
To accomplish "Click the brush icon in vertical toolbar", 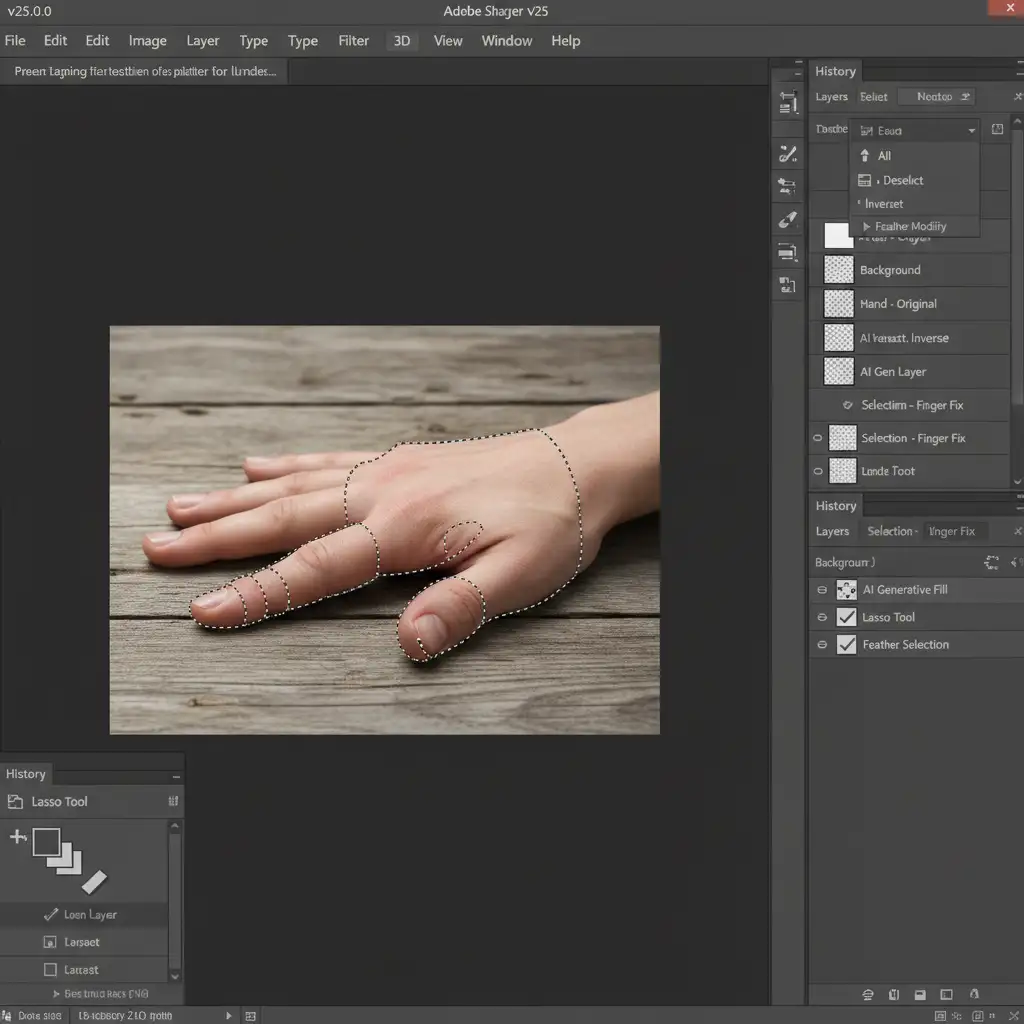I will (x=788, y=153).
